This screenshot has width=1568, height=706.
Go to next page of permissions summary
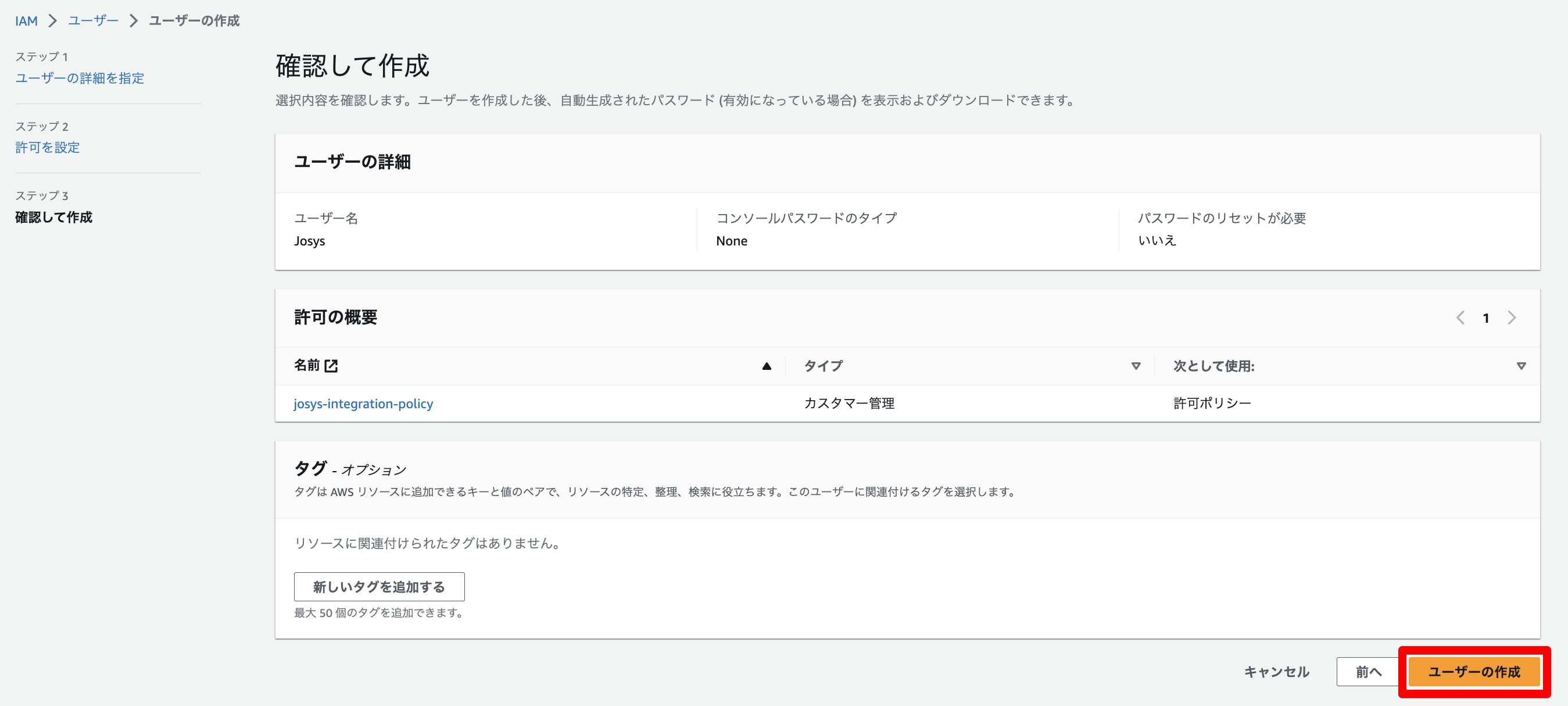coord(1512,318)
